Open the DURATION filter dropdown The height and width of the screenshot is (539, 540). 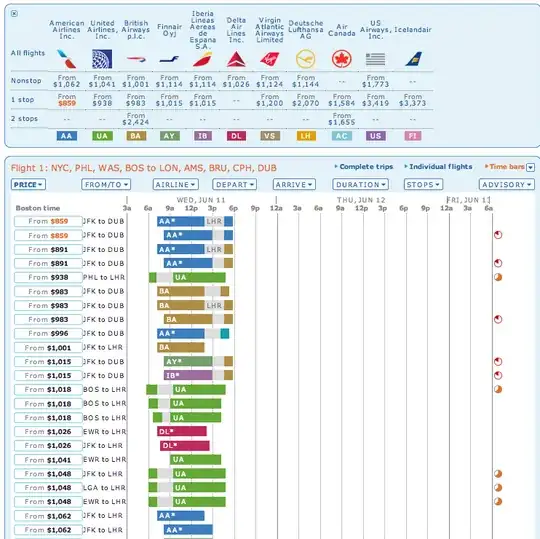tap(361, 185)
